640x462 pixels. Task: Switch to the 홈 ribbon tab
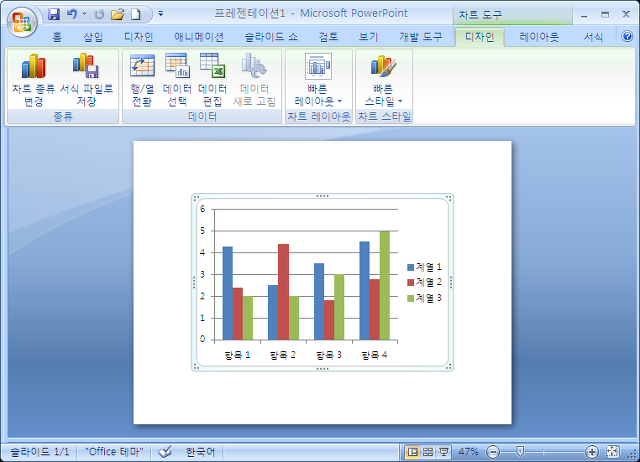pos(57,37)
